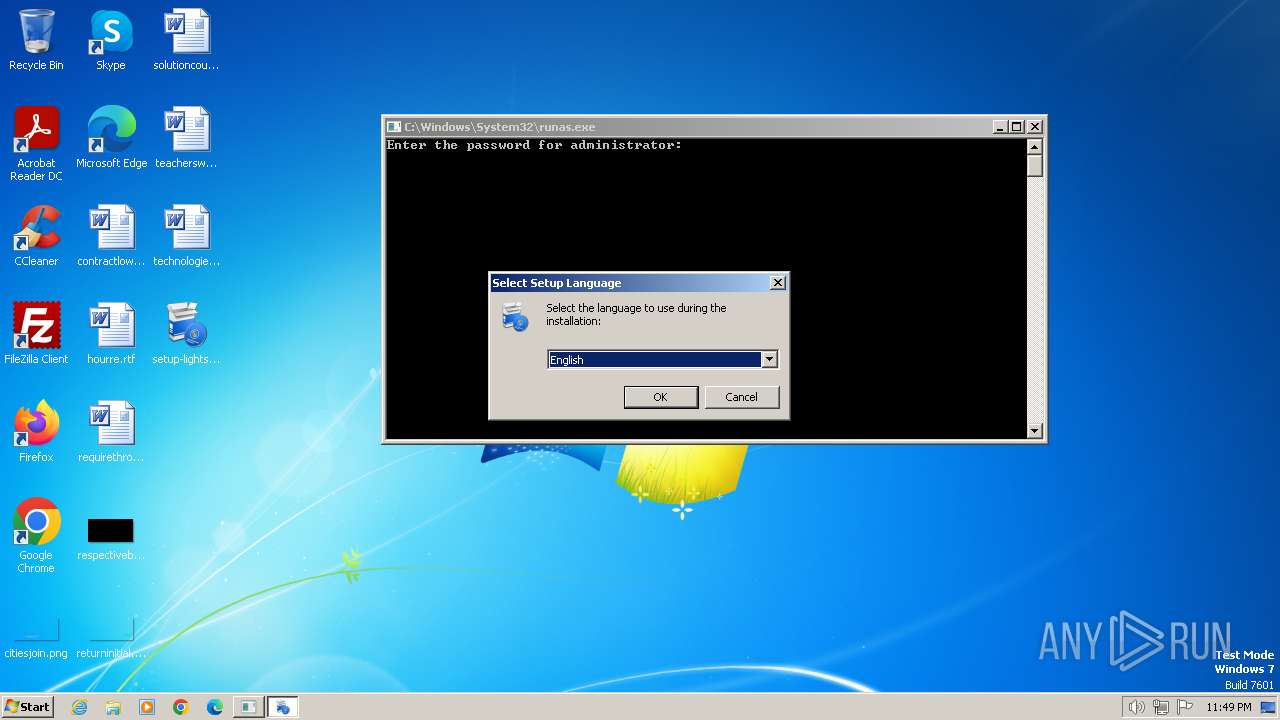The image size is (1280, 720).
Task: Select the setup-lights... installer icon
Action: 186,334
